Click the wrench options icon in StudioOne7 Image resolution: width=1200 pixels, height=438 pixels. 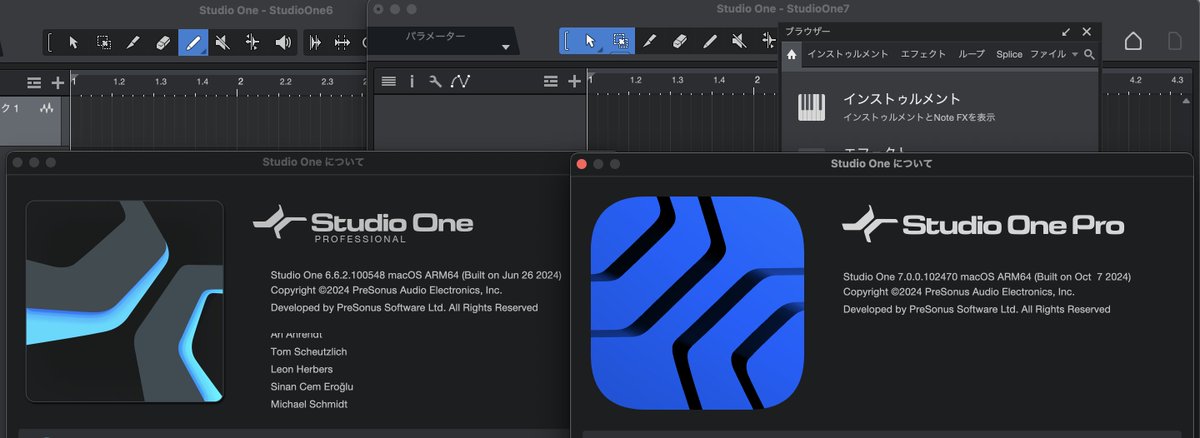(x=435, y=81)
